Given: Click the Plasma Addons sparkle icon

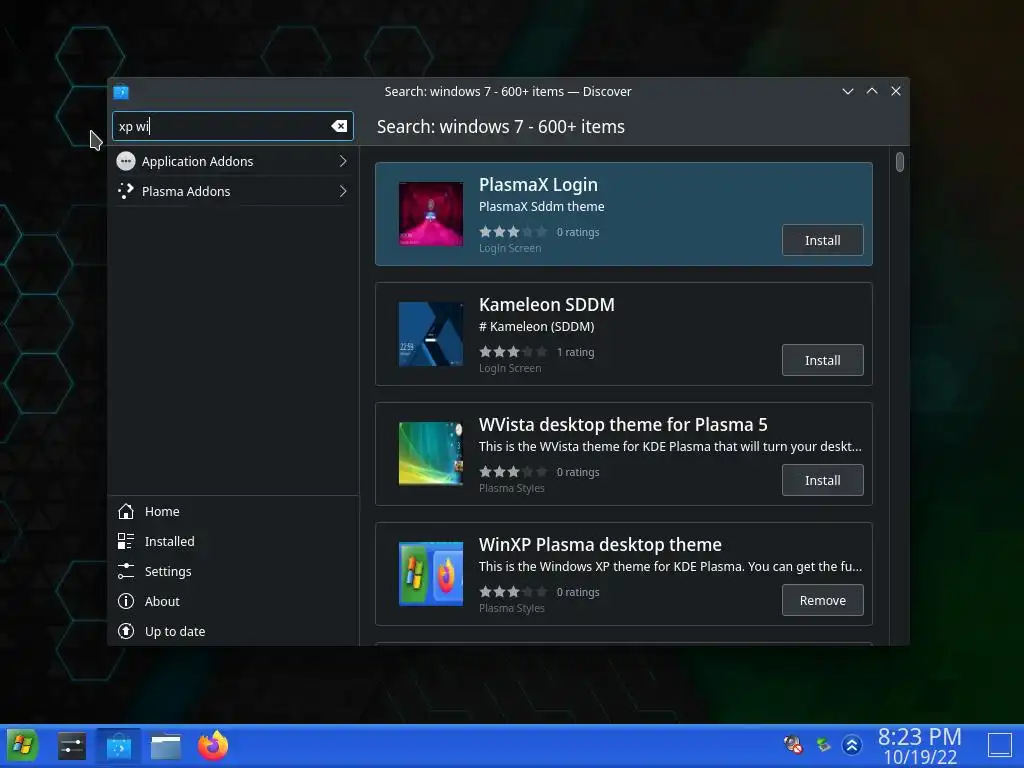Looking at the screenshot, I should (x=126, y=191).
